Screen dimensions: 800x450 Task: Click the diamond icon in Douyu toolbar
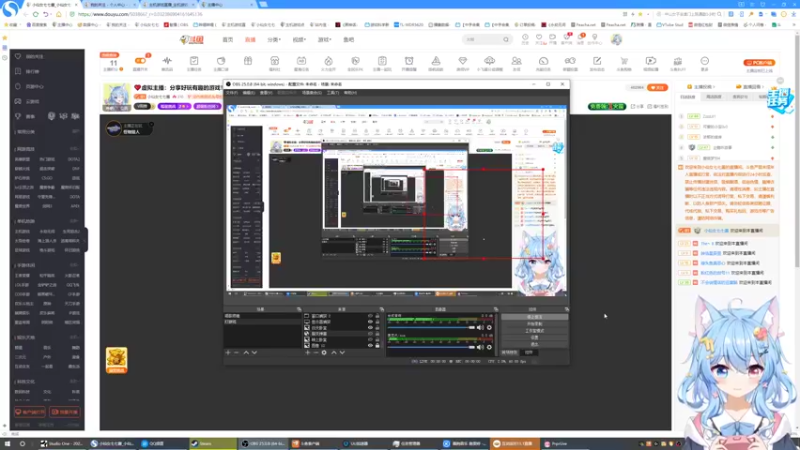(463, 63)
